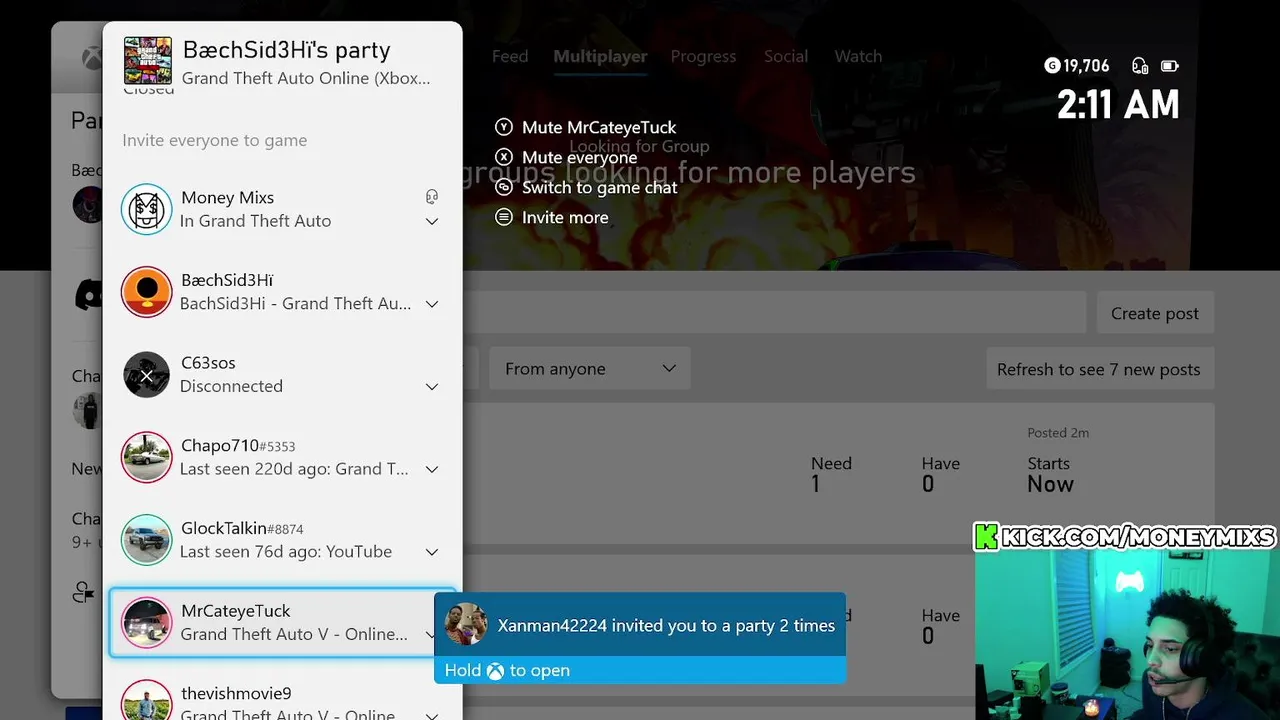Click Xbox logo in guide header
The image size is (1280, 720).
[x=91, y=58]
